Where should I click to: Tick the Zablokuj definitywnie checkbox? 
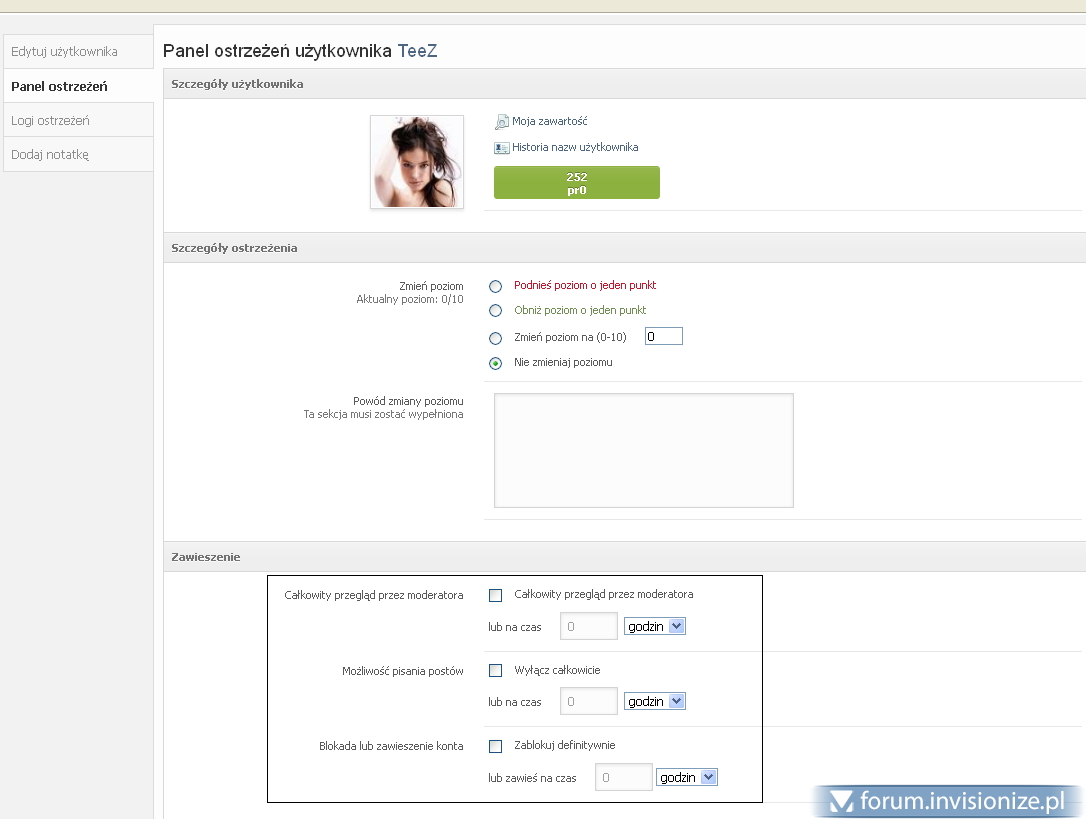(496, 746)
